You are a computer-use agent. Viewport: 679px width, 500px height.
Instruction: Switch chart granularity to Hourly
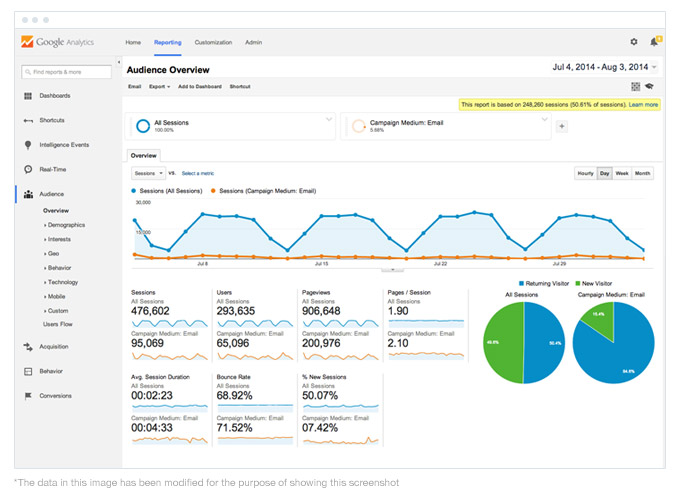(585, 173)
